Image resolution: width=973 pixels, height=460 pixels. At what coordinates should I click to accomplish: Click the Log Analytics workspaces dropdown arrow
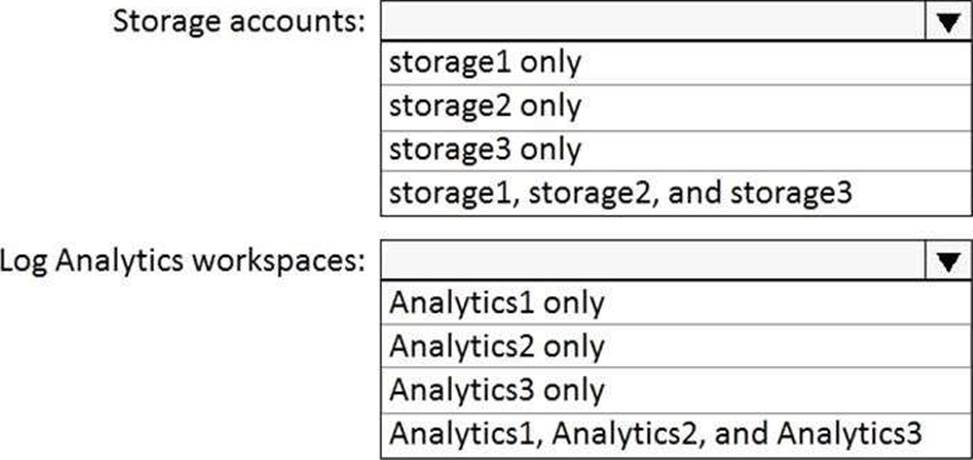[x=943, y=262]
